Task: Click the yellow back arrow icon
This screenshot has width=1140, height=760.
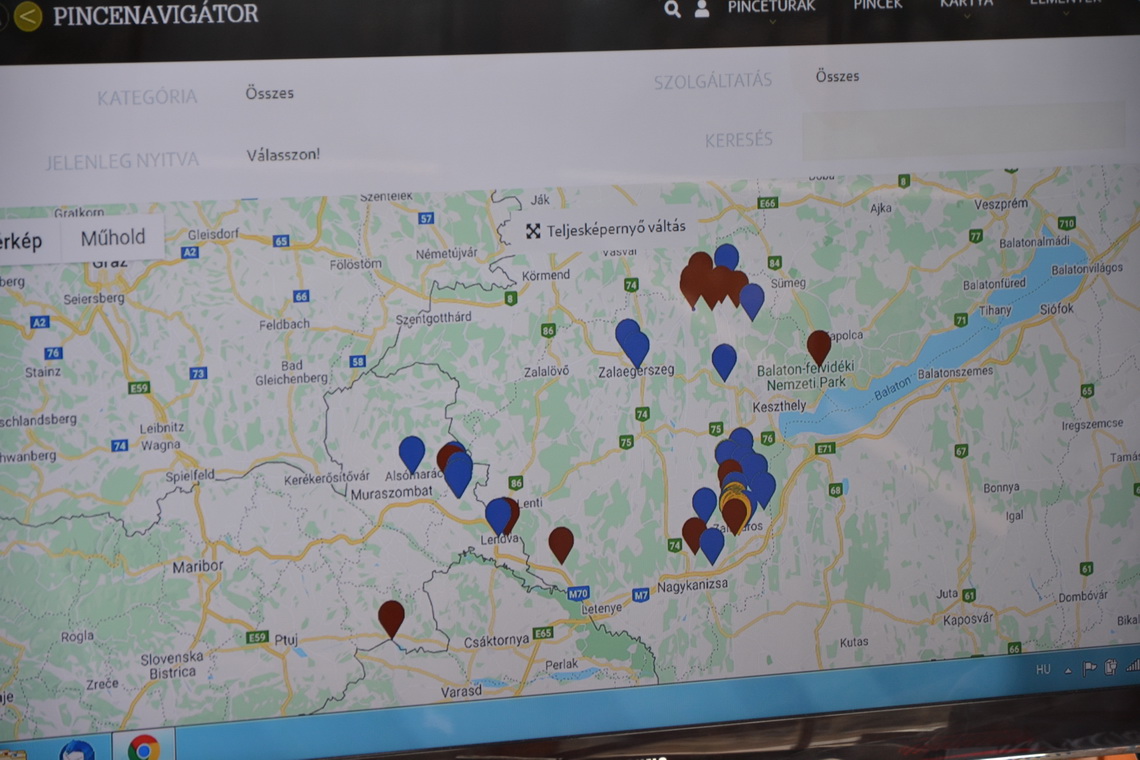Action: coord(28,16)
